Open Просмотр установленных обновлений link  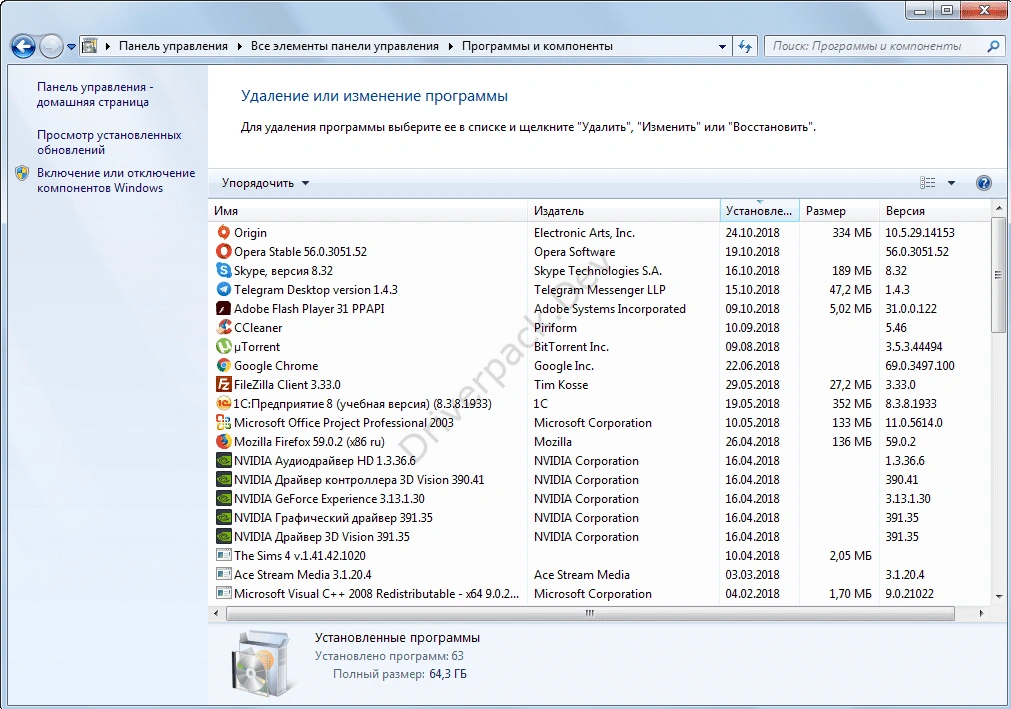(109, 142)
